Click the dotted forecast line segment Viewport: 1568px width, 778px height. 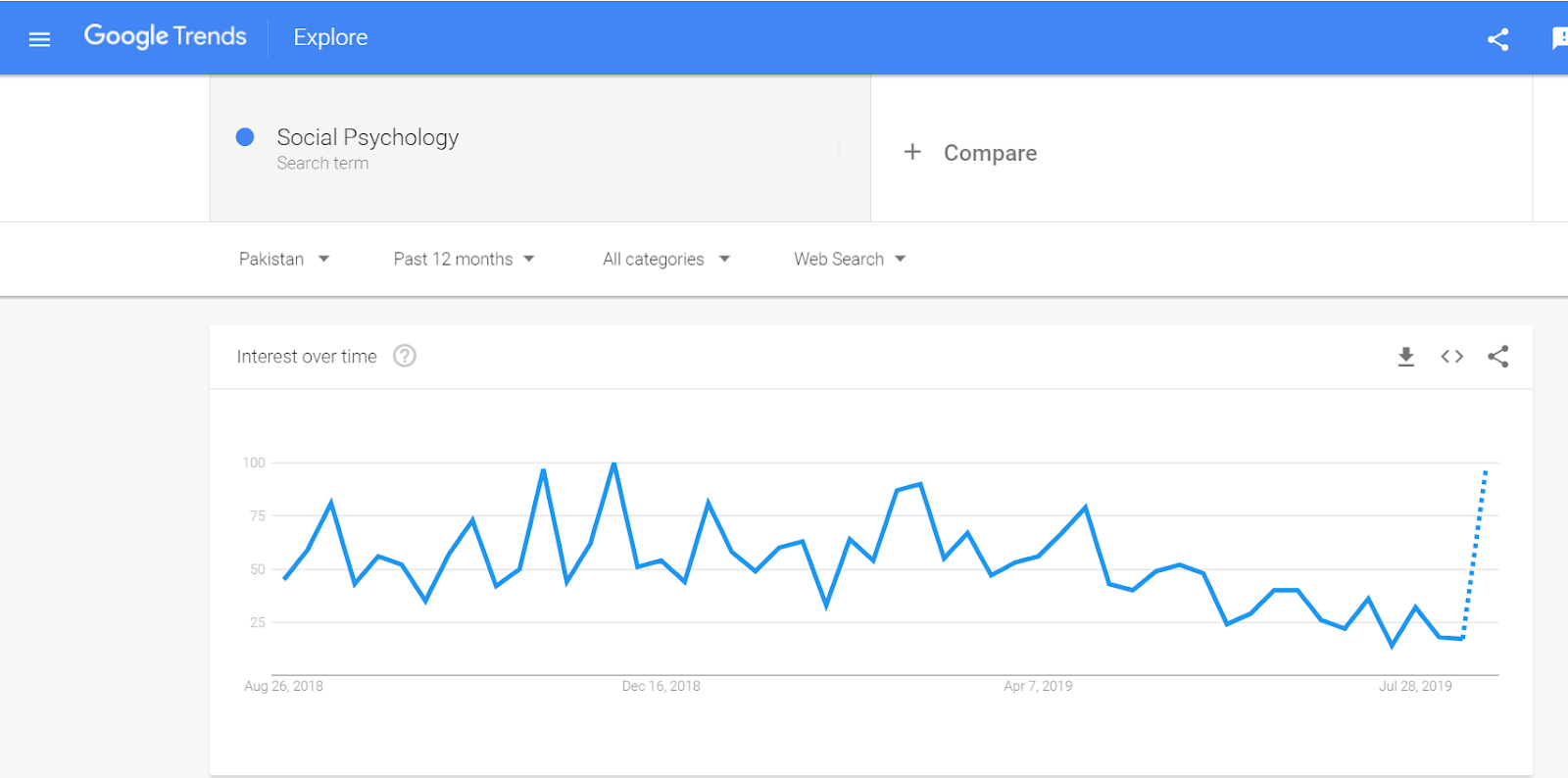[1475, 554]
